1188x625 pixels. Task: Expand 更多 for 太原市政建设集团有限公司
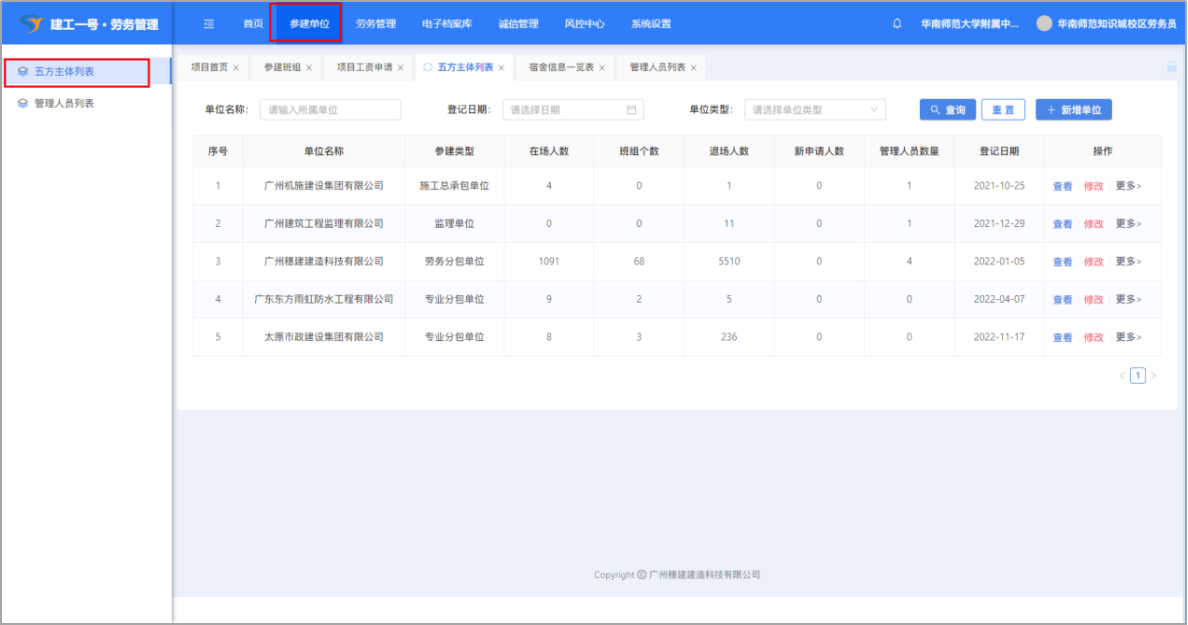click(x=1128, y=338)
